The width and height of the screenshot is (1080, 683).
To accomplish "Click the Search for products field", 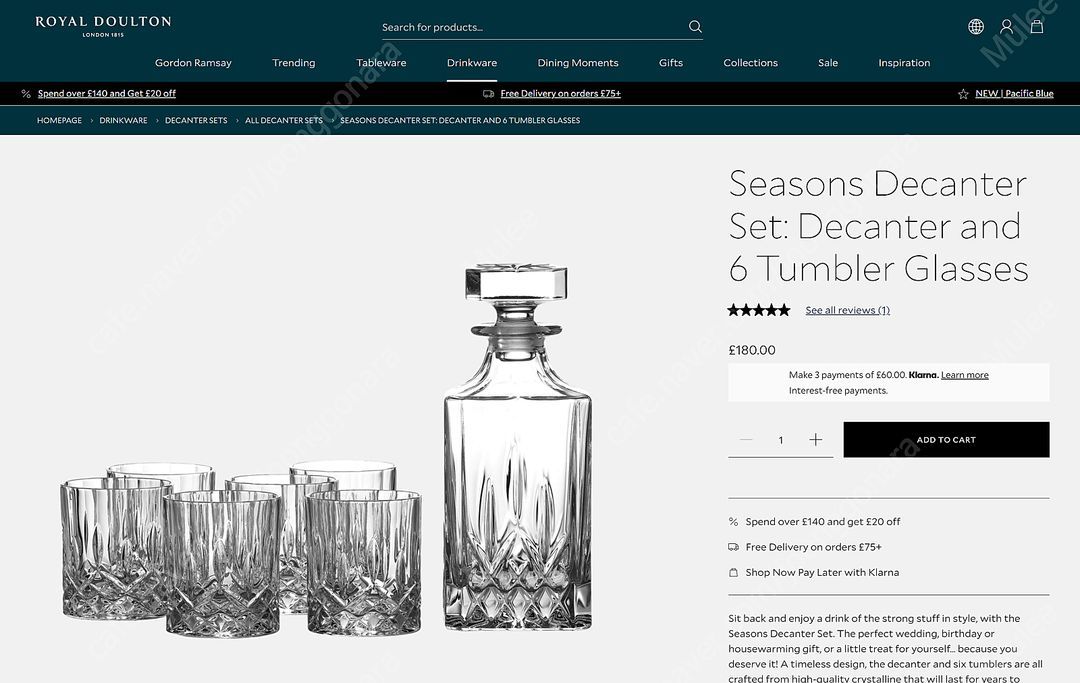I will 534,28.
